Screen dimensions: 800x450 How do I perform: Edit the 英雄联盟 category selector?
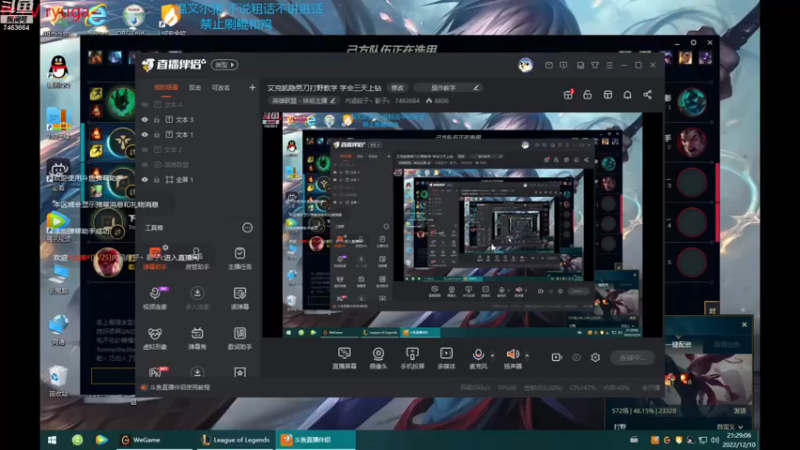tap(303, 101)
